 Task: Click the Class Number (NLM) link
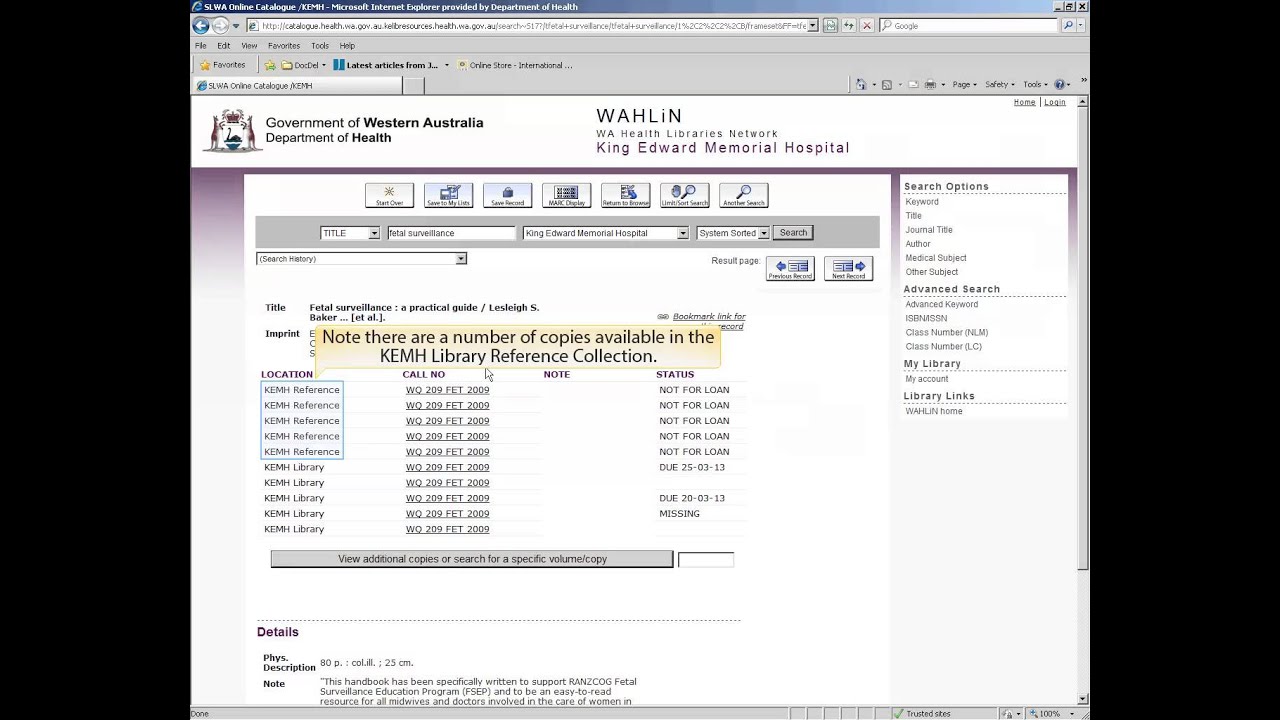coord(947,332)
